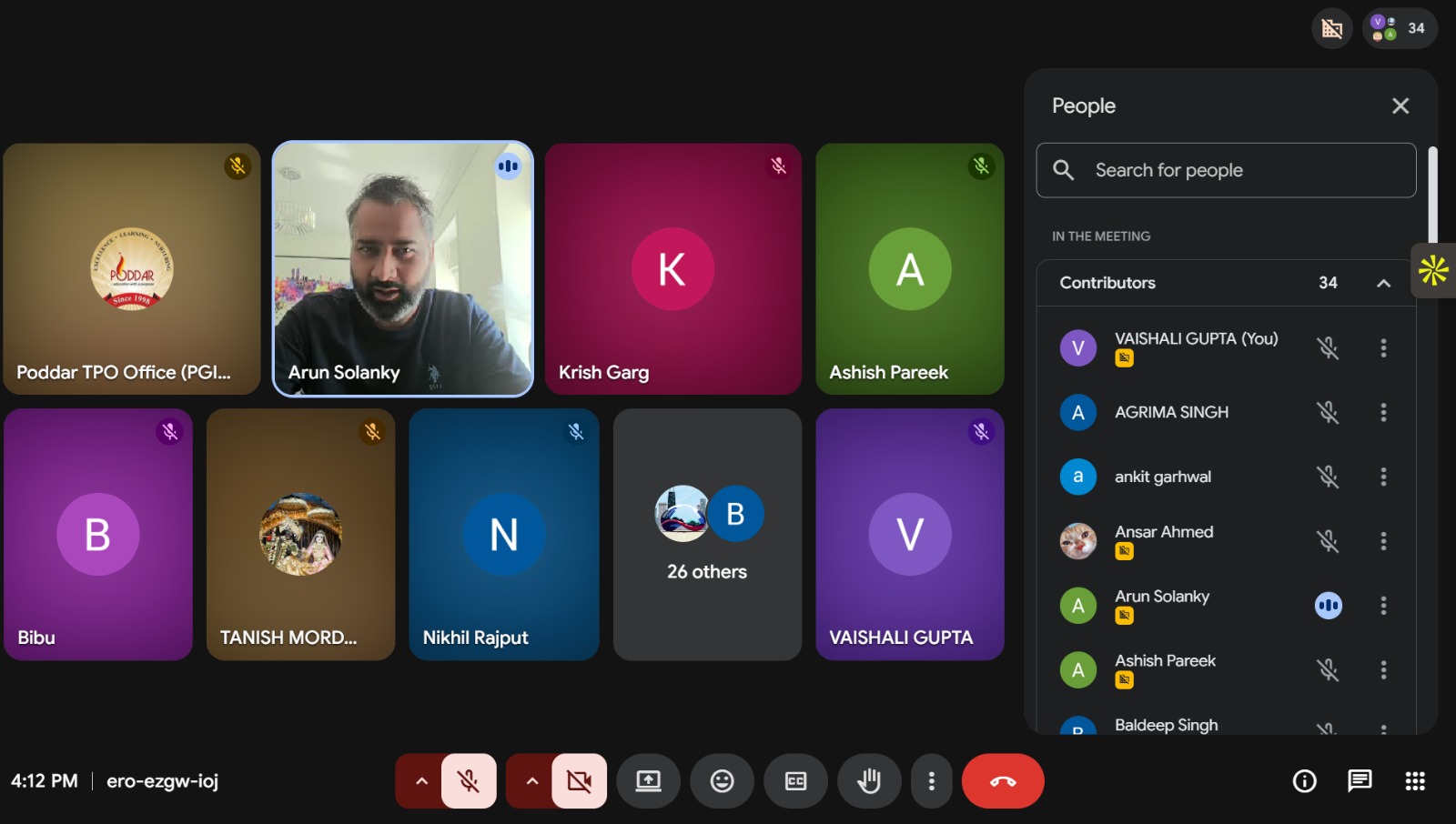This screenshot has width=1456, height=824.
Task: Open video settings arrow beside camera
Action: point(531,781)
